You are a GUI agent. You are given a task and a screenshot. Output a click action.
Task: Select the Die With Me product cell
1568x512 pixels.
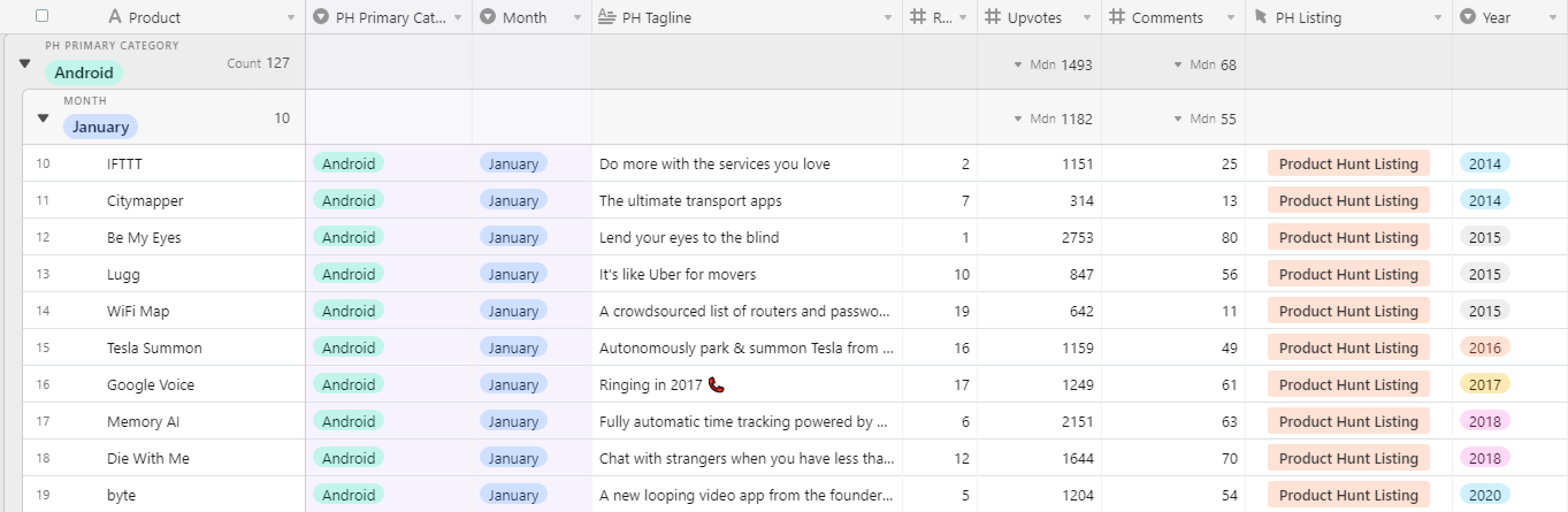(x=164, y=458)
